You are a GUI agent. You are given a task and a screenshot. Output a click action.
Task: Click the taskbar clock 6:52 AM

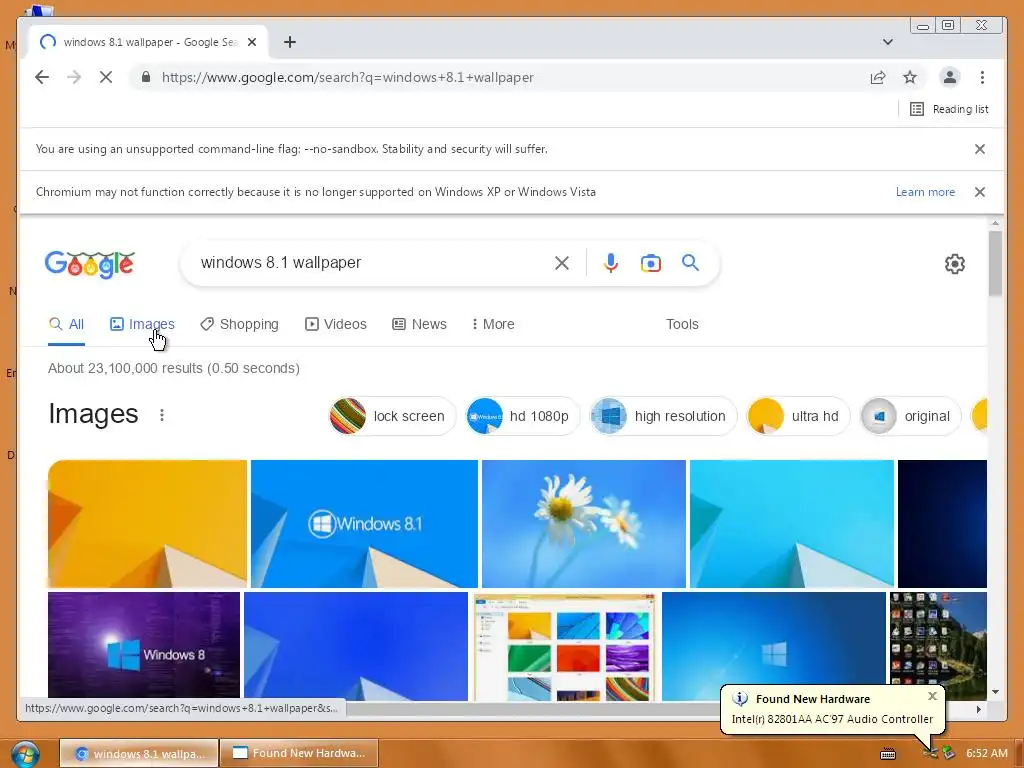(986, 754)
